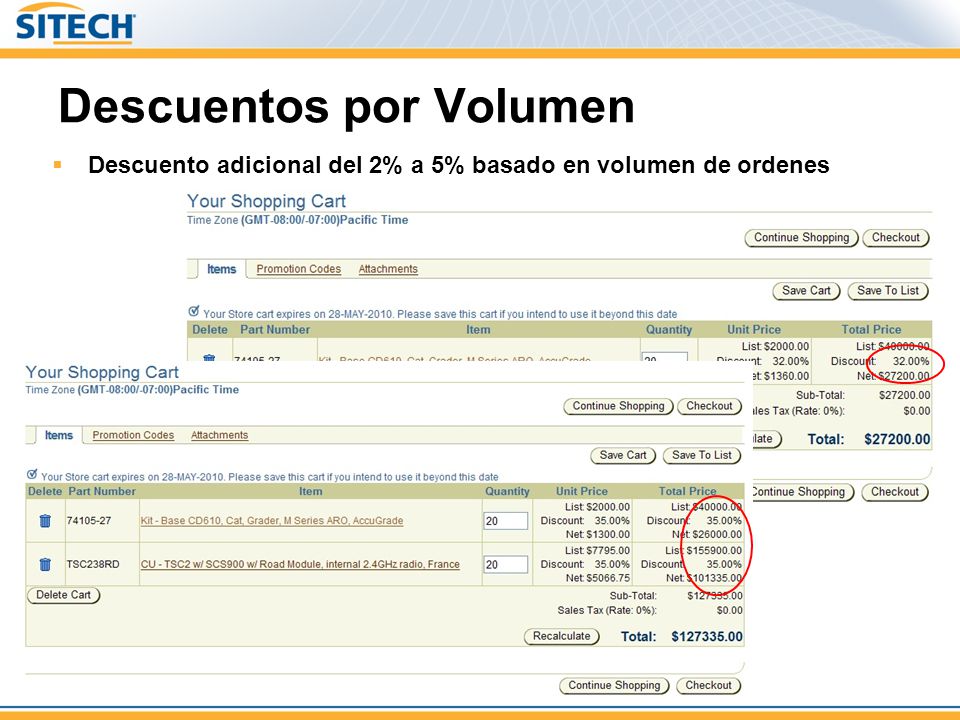Viewport: 960px width, 720px height.
Task: Click Save To List in front cart
Action: pyautogui.click(x=702, y=456)
